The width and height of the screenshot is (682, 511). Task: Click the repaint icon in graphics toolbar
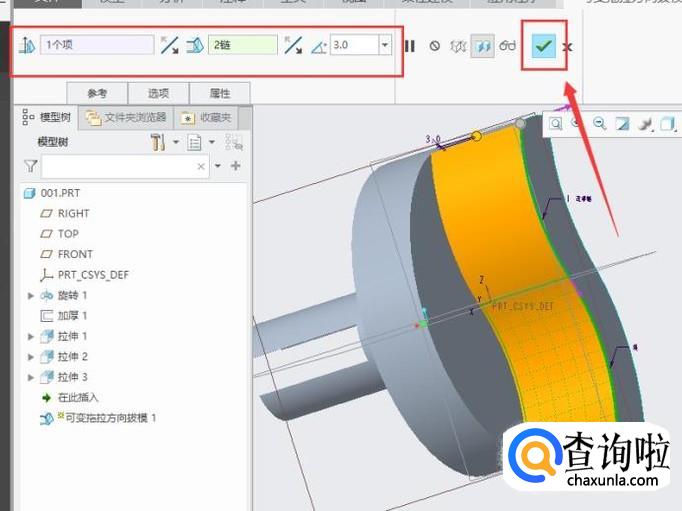pos(622,124)
